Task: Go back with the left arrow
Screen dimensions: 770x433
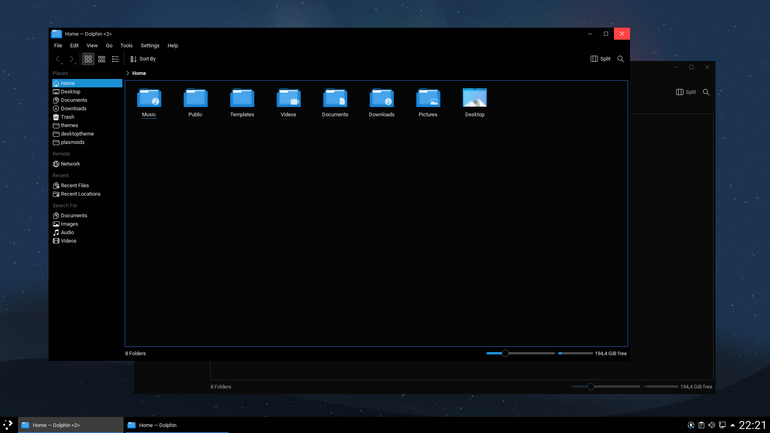Action: coord(58,59)
